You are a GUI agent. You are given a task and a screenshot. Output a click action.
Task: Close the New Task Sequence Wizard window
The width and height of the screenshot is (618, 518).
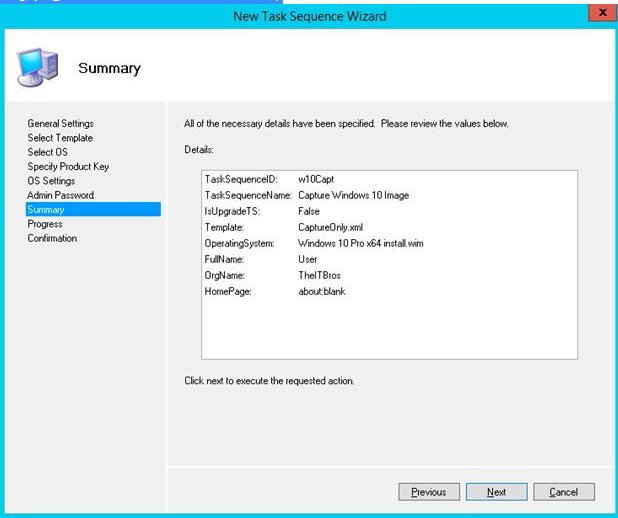602,13
